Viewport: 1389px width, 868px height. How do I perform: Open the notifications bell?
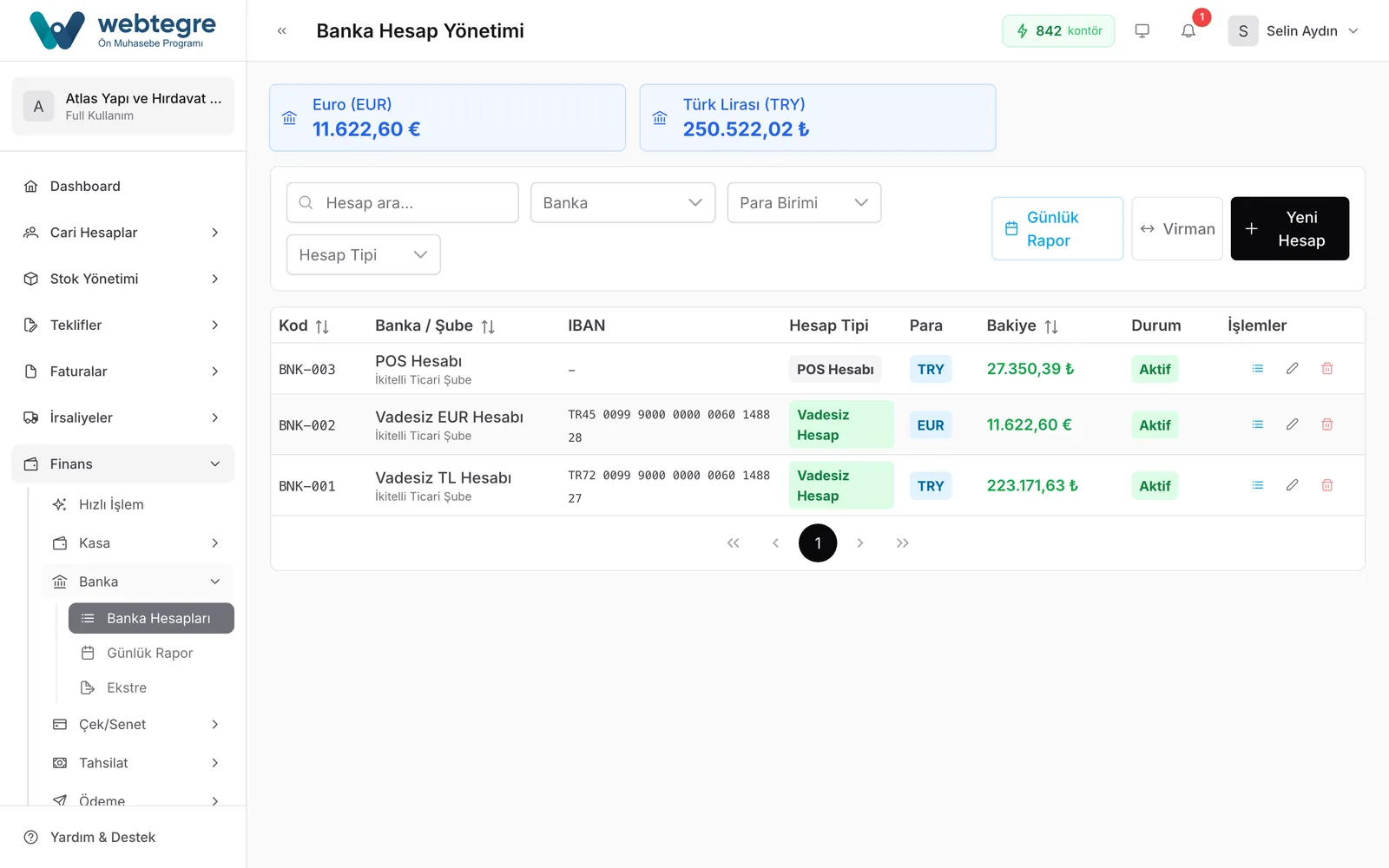click(1188, 30)
